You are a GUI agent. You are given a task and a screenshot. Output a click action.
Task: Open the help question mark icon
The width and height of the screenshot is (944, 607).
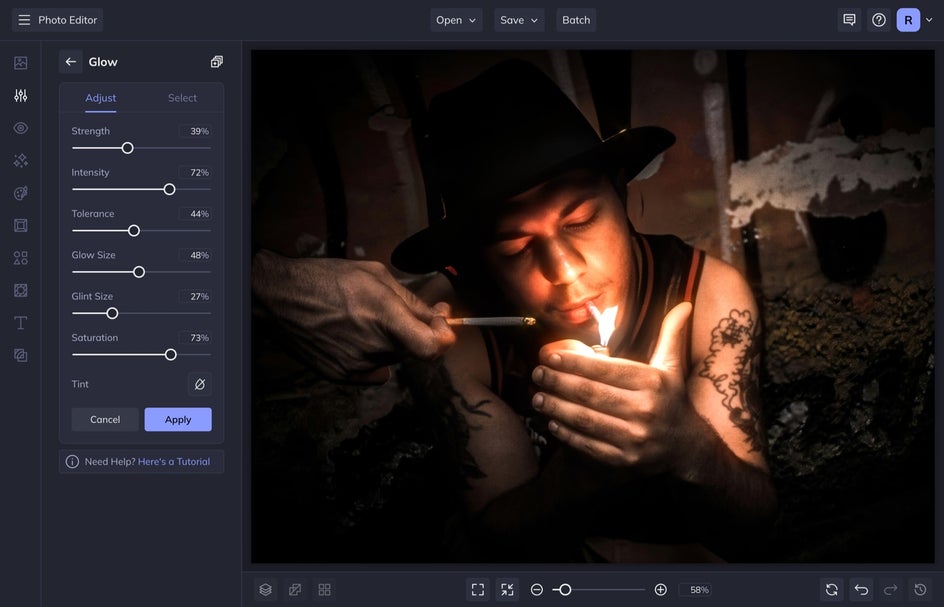point(879,20)
